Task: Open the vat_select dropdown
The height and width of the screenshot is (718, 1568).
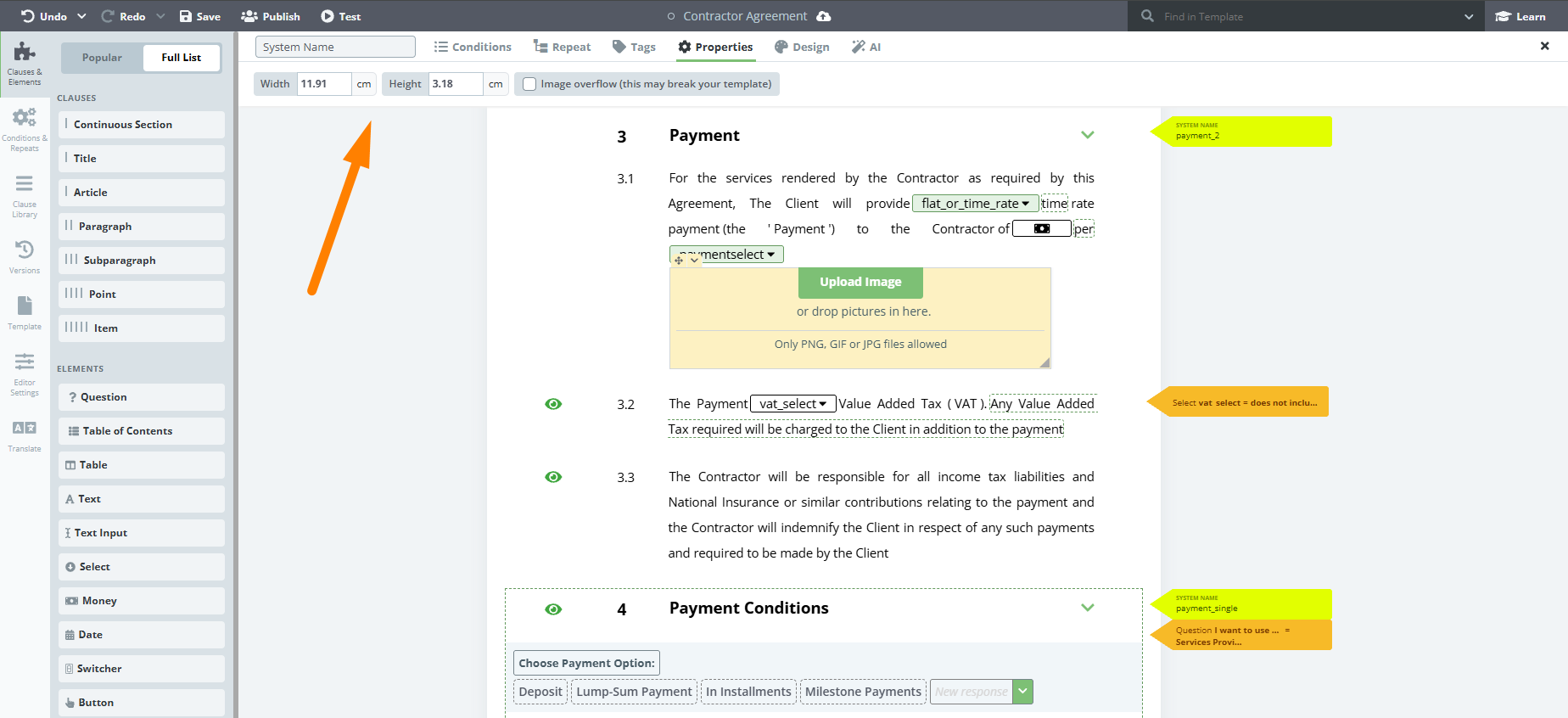Action: click(x=793, y=404)
